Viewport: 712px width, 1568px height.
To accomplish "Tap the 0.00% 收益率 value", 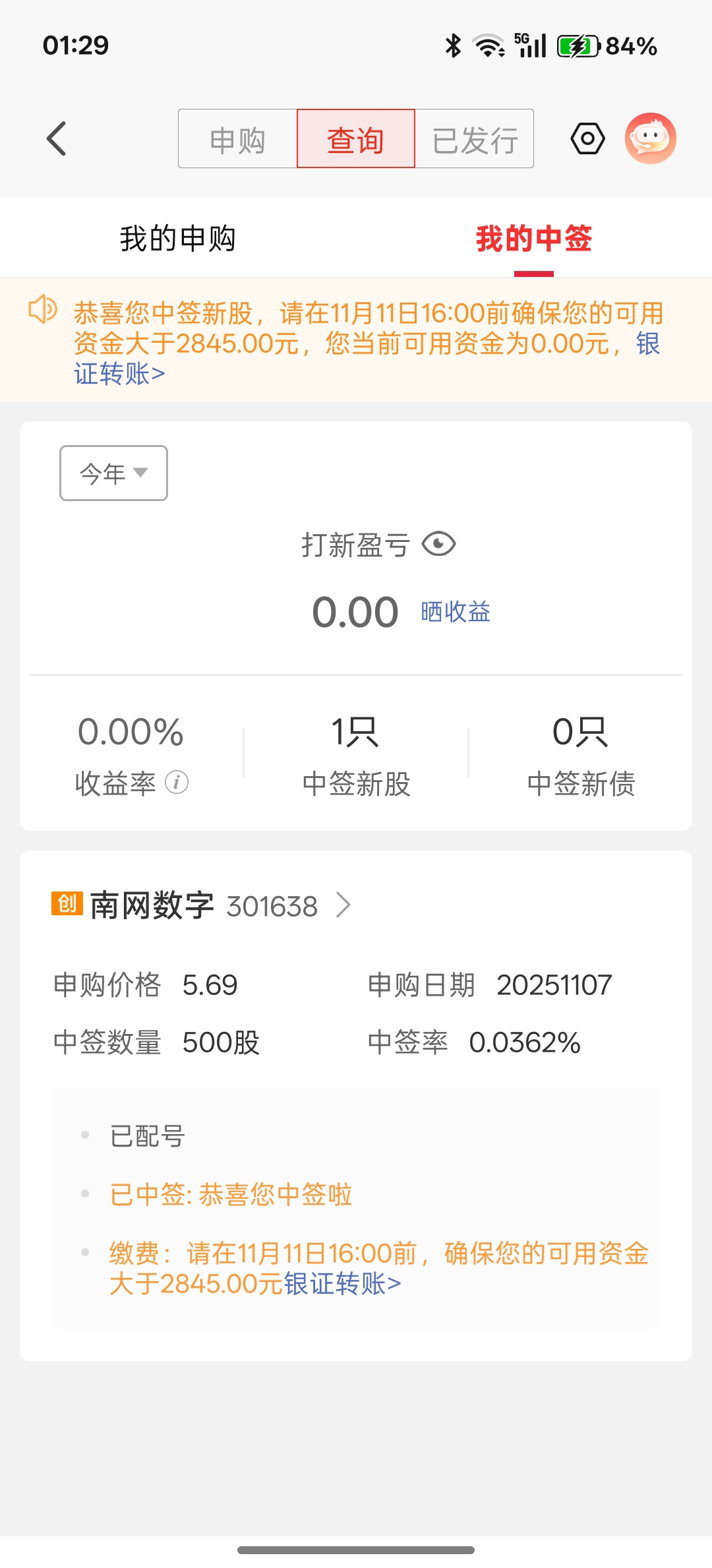I will click(x=131, y=732).
